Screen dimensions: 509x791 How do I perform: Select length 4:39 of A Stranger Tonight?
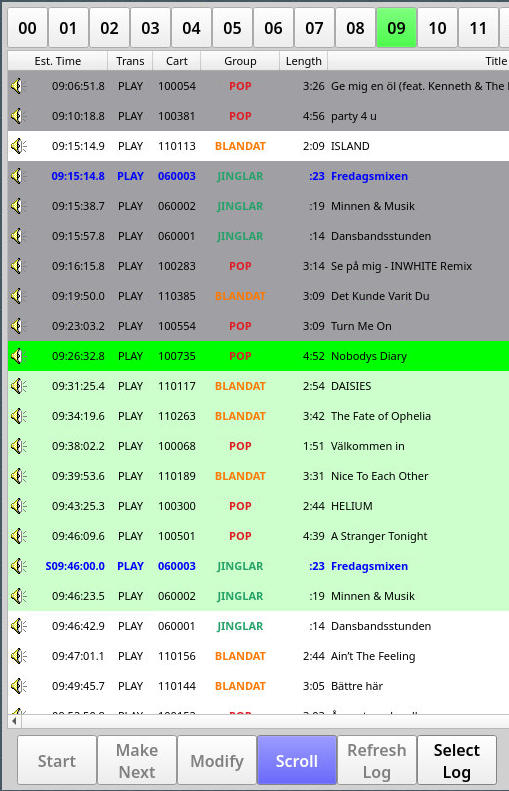[x=314, y=536]
